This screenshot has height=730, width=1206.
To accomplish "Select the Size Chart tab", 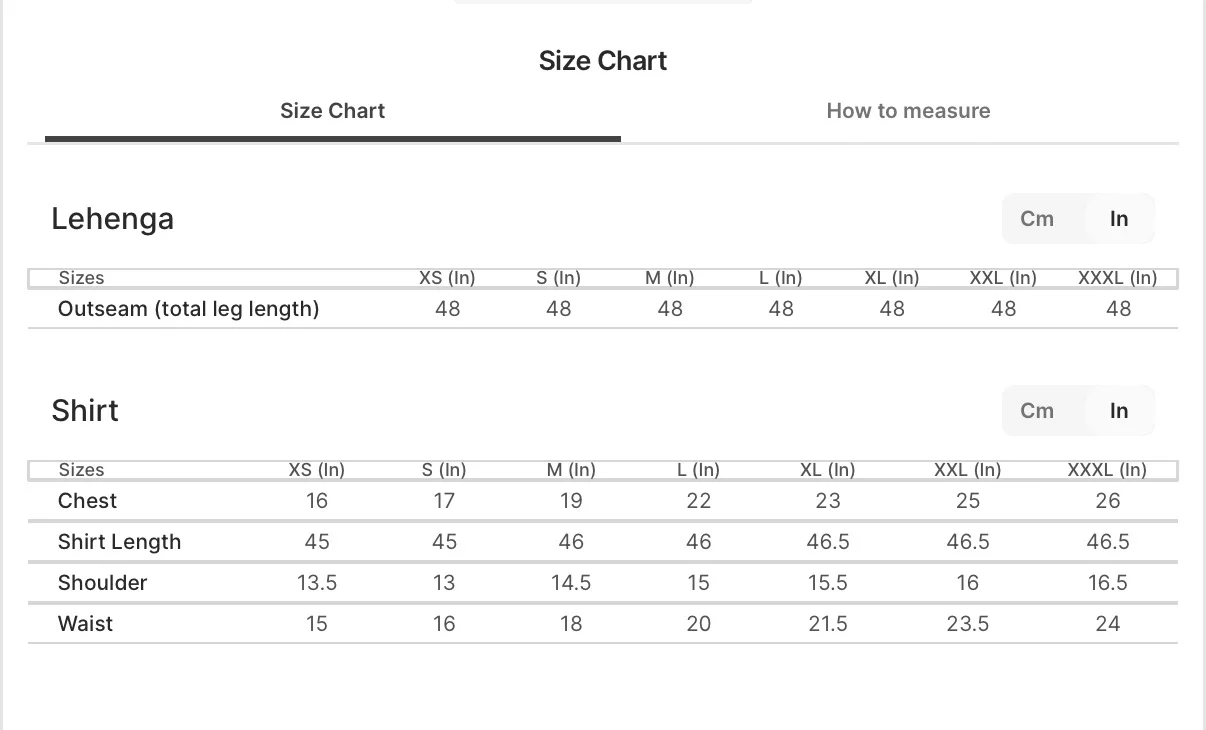I will [332, 111].
